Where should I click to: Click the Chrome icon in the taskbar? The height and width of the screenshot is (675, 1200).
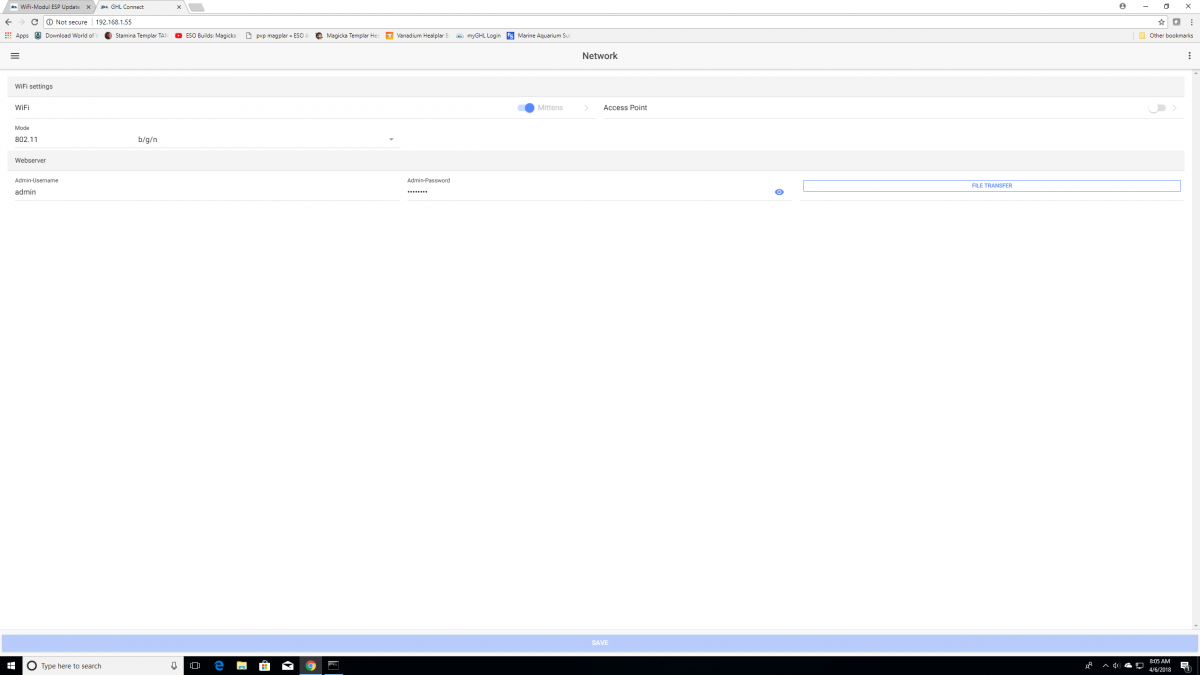tap(311, 665)
